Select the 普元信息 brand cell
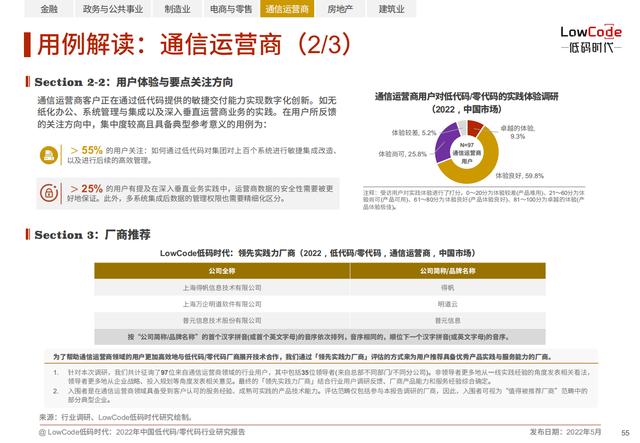 point(448,321)
